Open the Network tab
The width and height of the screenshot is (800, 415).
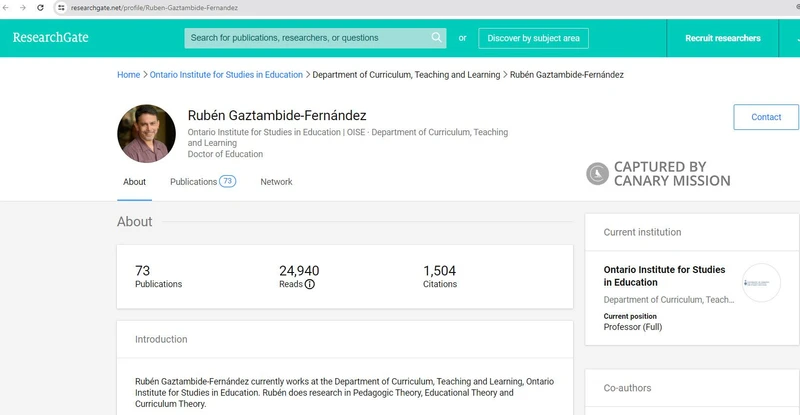pyautogui.click(x=276, y=182)
